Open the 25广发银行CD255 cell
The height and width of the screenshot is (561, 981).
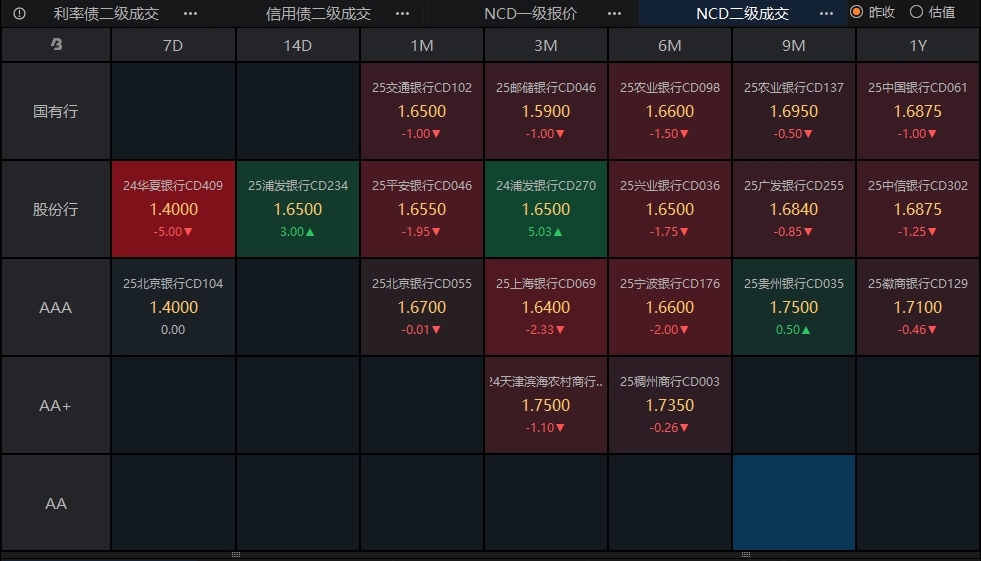(x=793, y=210)
